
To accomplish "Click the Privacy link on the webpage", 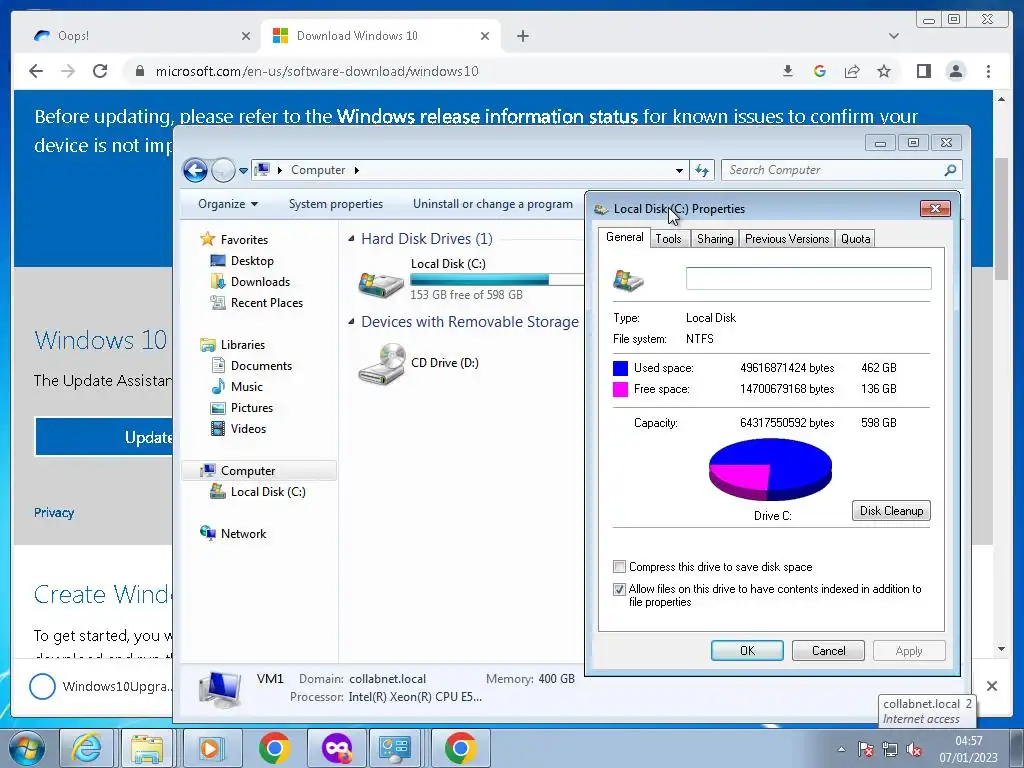I will tap(54, 513).
